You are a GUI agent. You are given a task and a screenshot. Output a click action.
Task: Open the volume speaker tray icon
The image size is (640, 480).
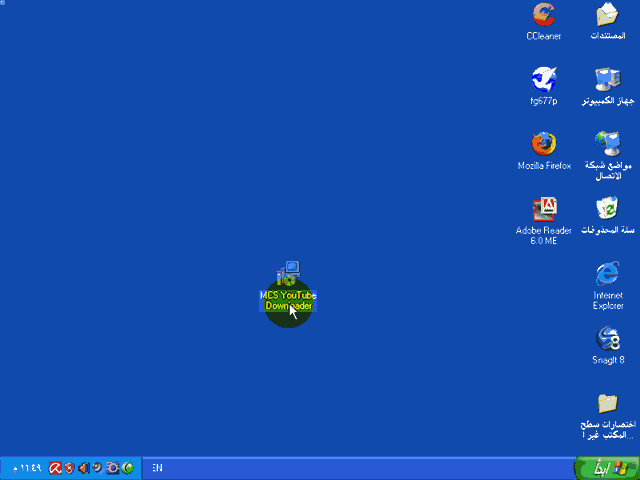click(83, 468)
